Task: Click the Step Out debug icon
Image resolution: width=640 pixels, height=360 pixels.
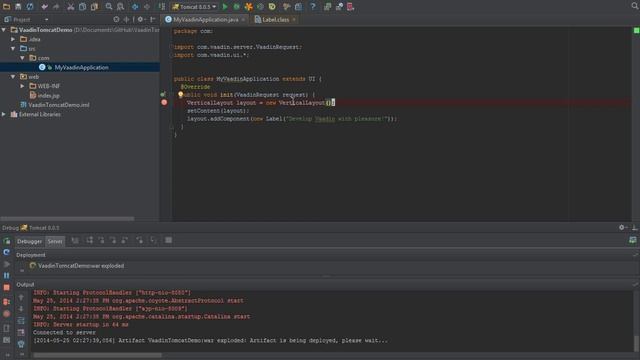Action: click(x=125, y=240)
